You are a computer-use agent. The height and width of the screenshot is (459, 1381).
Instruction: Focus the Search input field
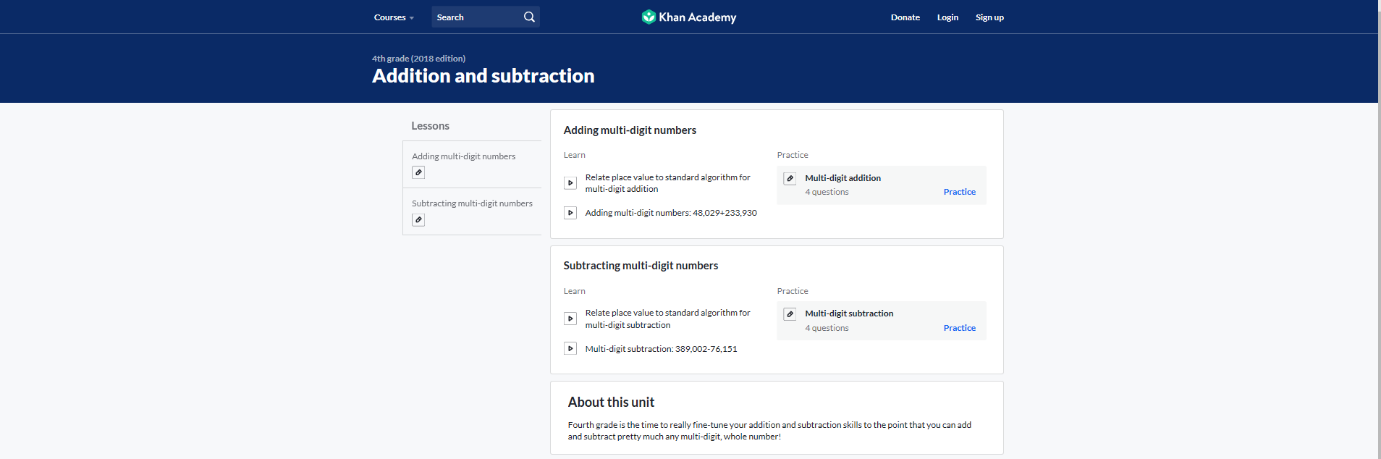pos(478,17)
